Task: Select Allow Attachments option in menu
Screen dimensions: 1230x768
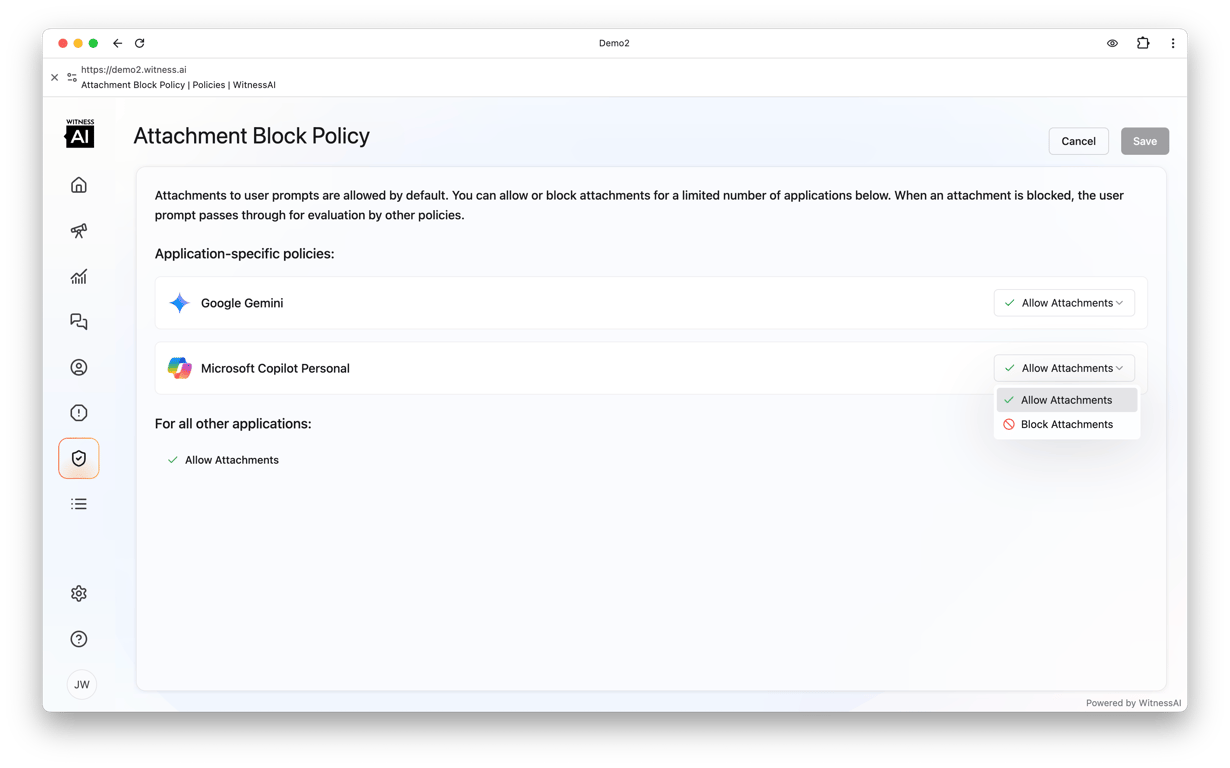Action: point(1067,400)
